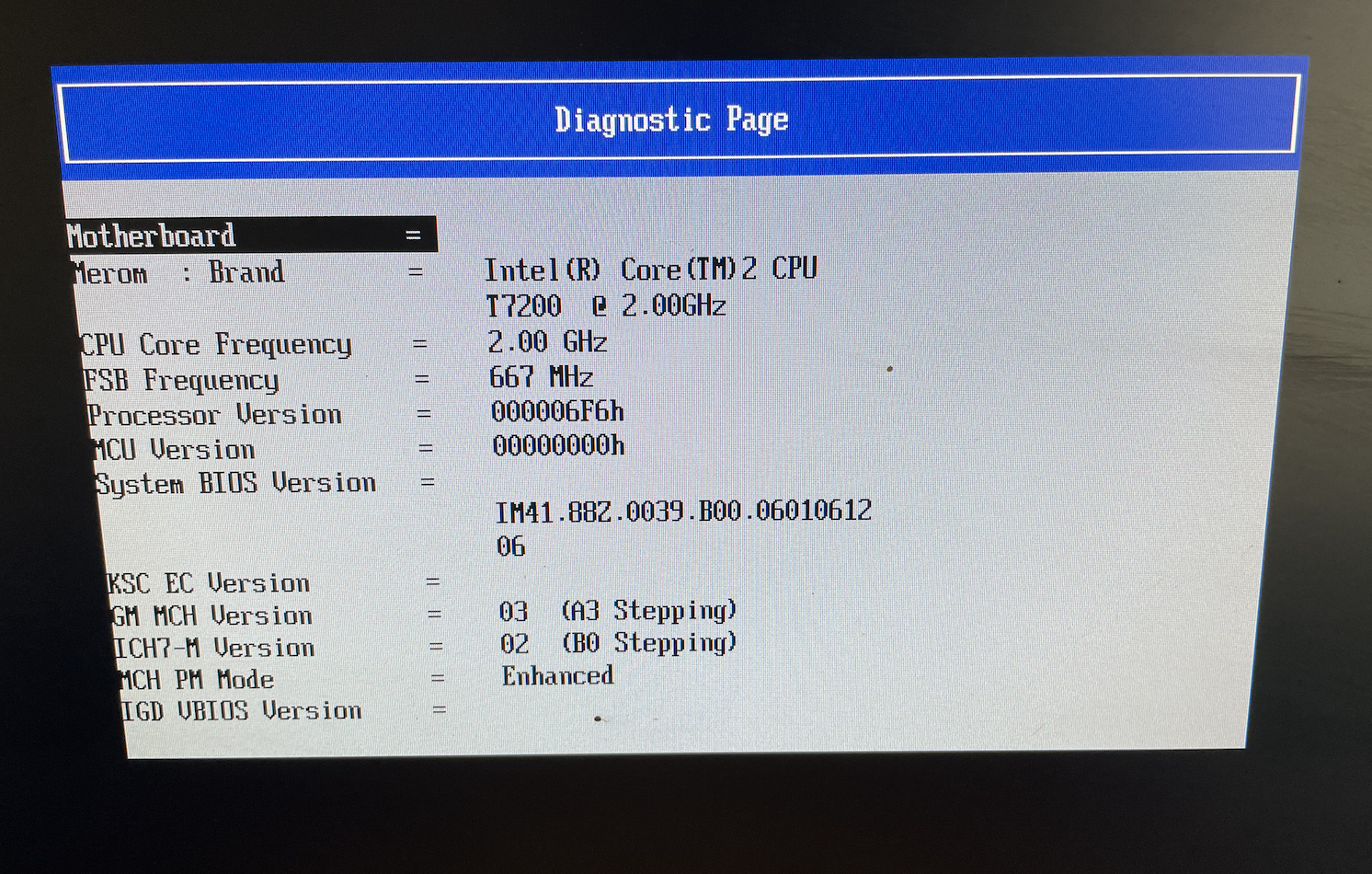Click the Processor Version label
This screenshot has height=874, width=1372.
[214, 415]
